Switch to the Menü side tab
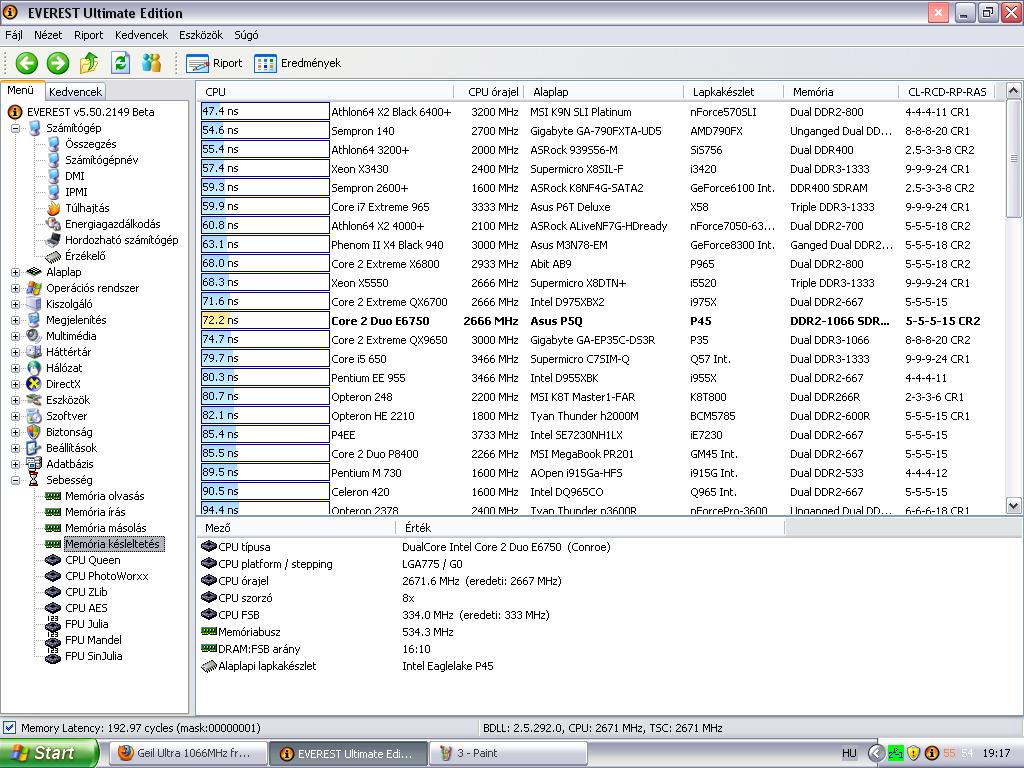The width and height of the screenshot is (1024, 768). pos(21,90)
